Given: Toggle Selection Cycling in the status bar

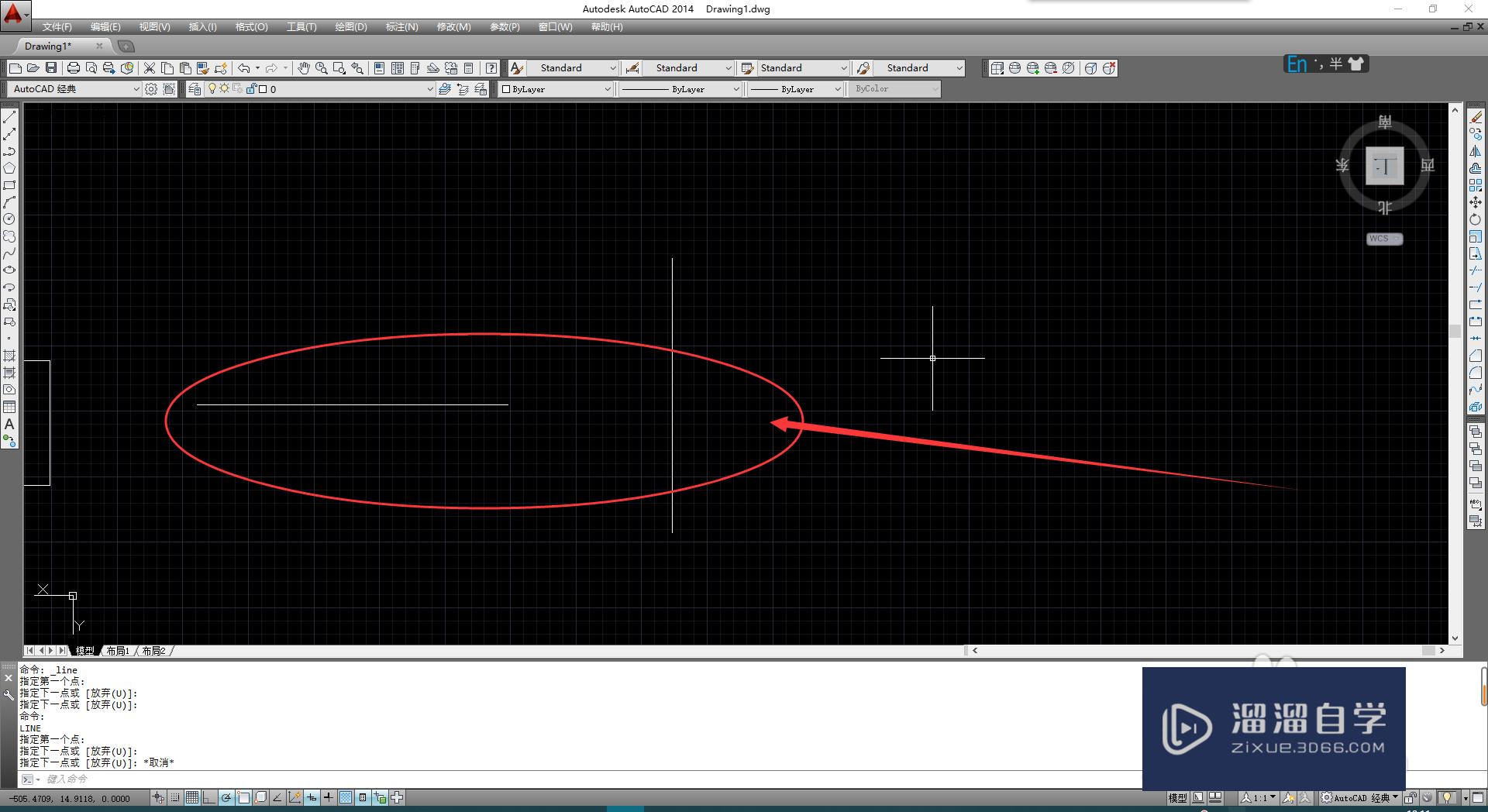Looking at the screenshot, I should pyautogui.click(x=380, y=797).
